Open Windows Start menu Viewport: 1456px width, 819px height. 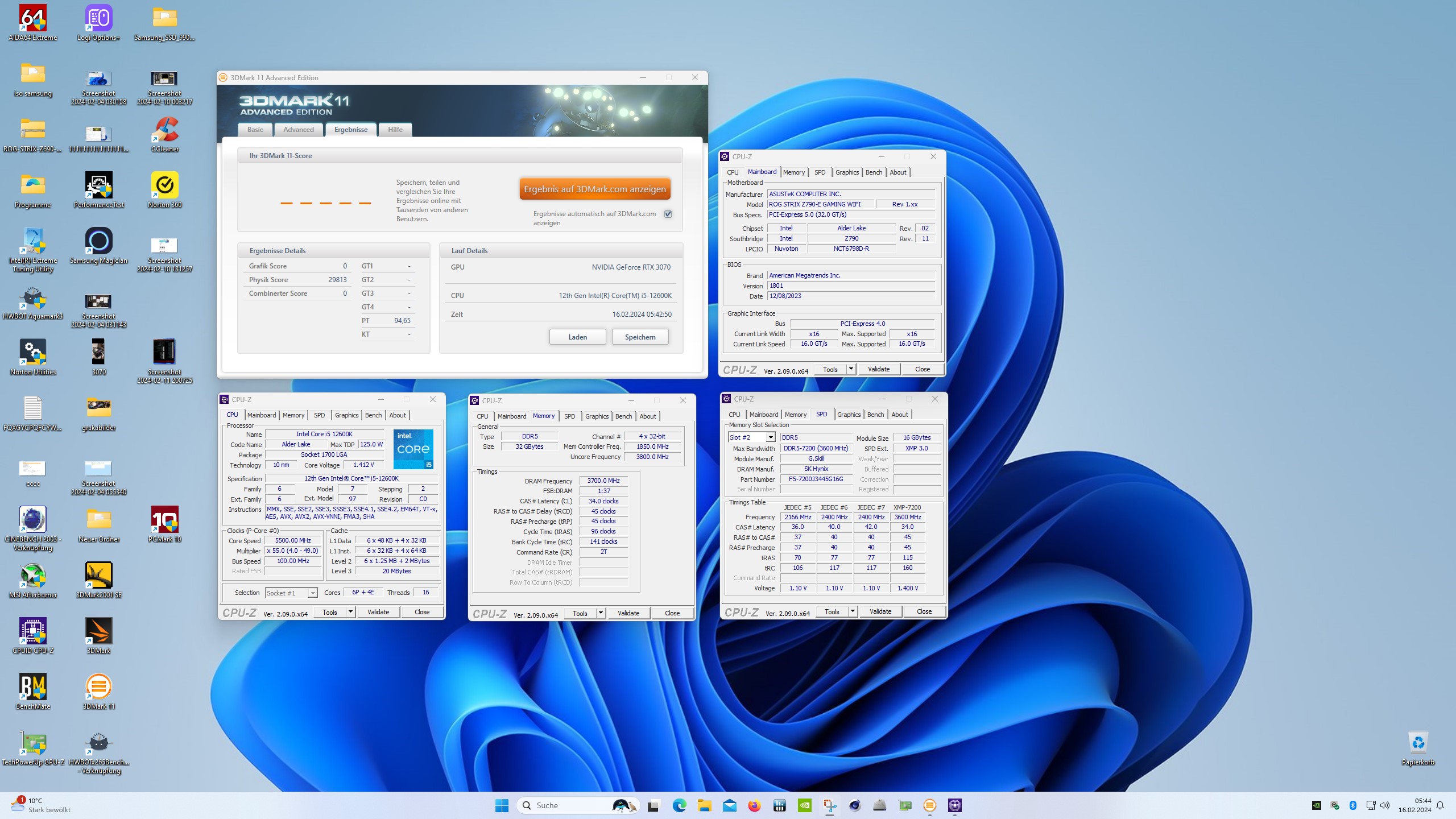(502, 805)
